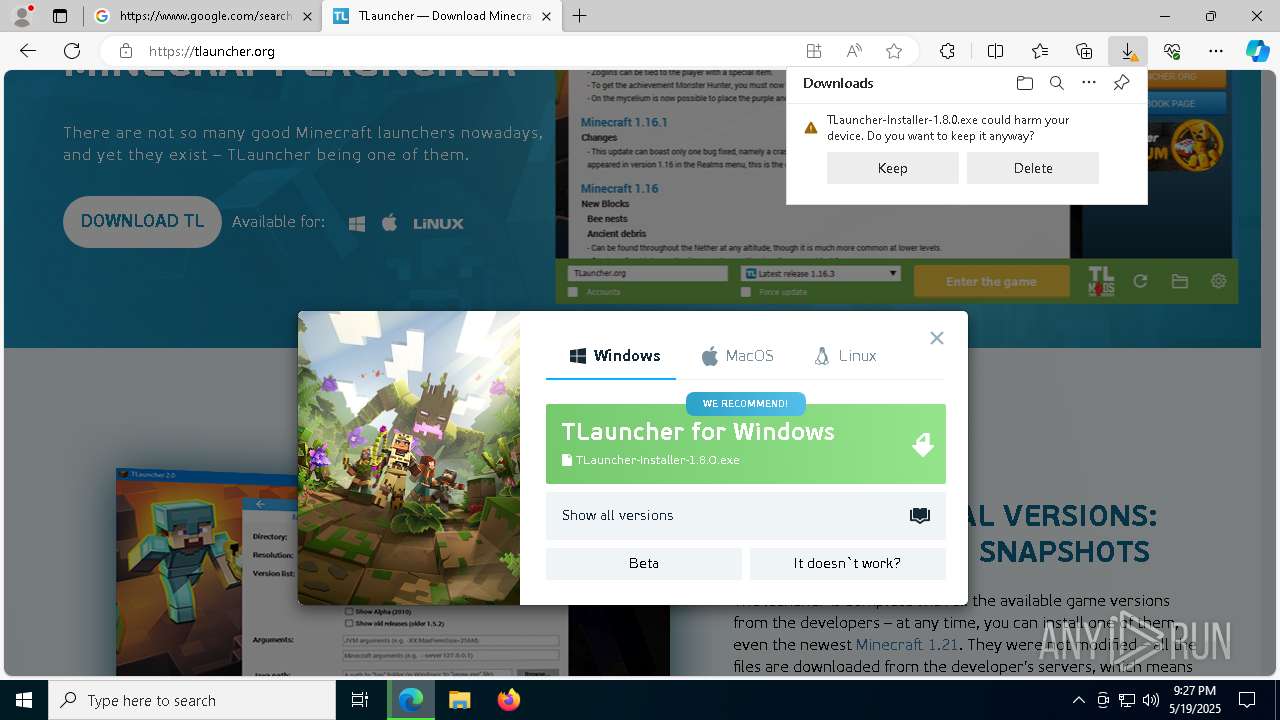
Task: Open the Extensions puzzle icon
Action: tap(947, 51)
